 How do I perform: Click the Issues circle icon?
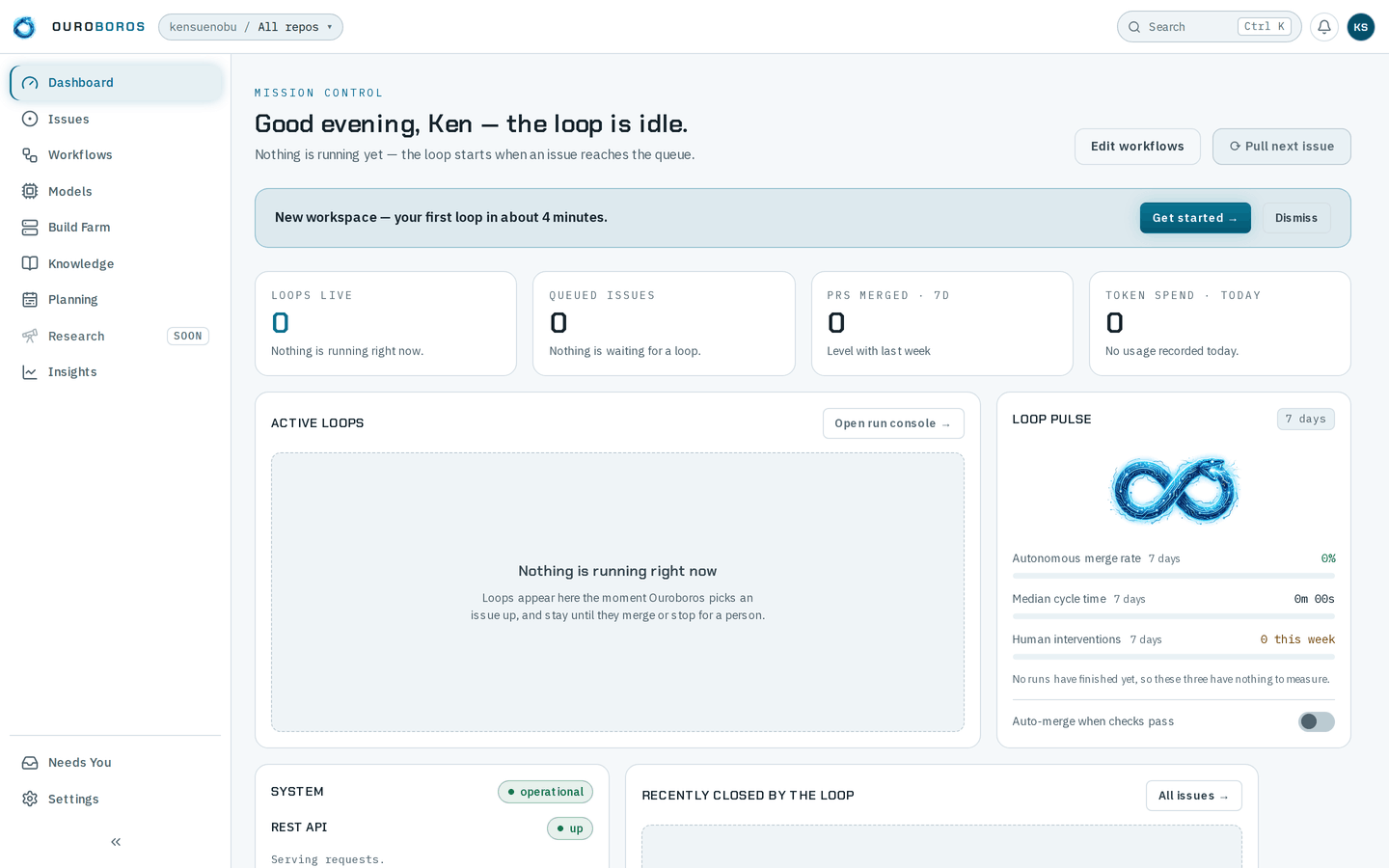point(30,119)
